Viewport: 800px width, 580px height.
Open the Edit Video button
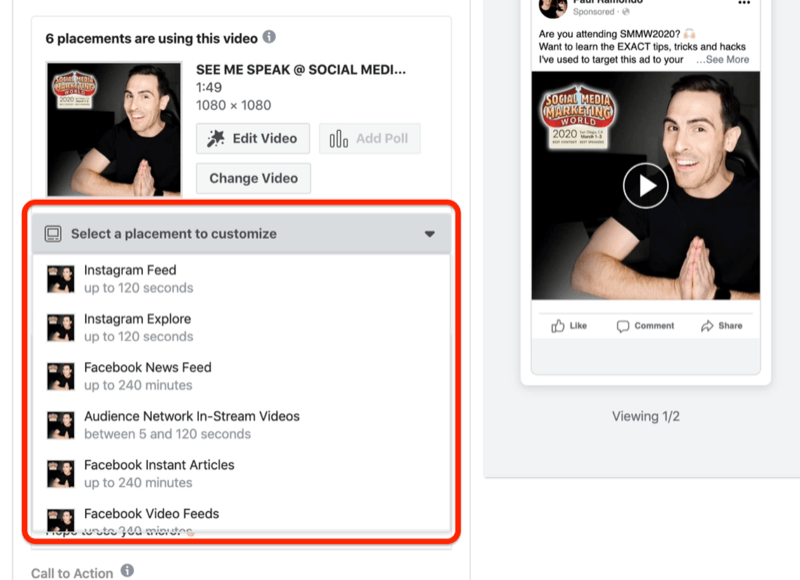click(x=253, y=138)
